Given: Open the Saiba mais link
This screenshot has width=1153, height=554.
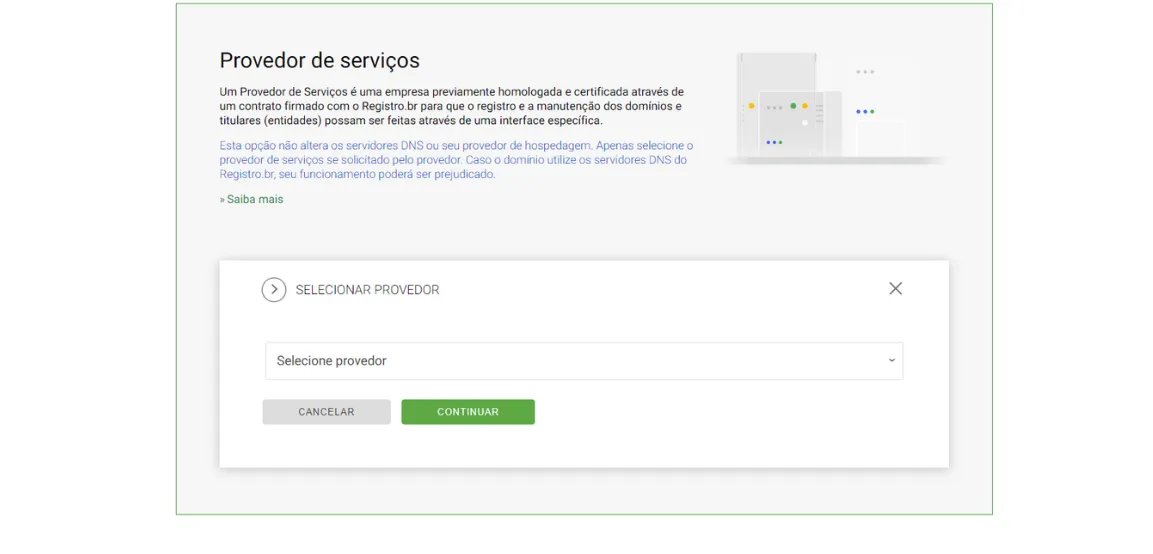Looking at the screenshot, I should [254, 199].
